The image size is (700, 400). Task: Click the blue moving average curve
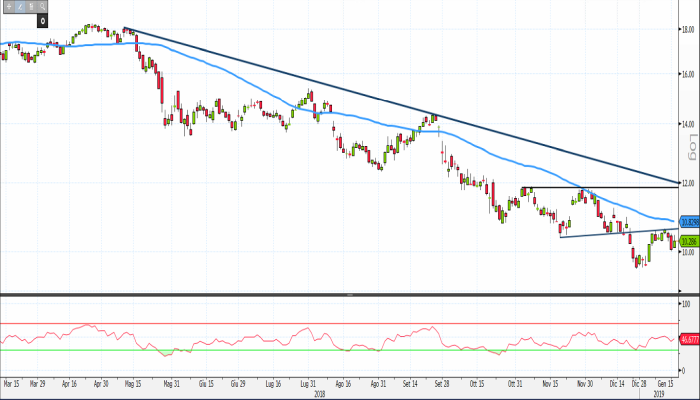click(x=250, y=83)
